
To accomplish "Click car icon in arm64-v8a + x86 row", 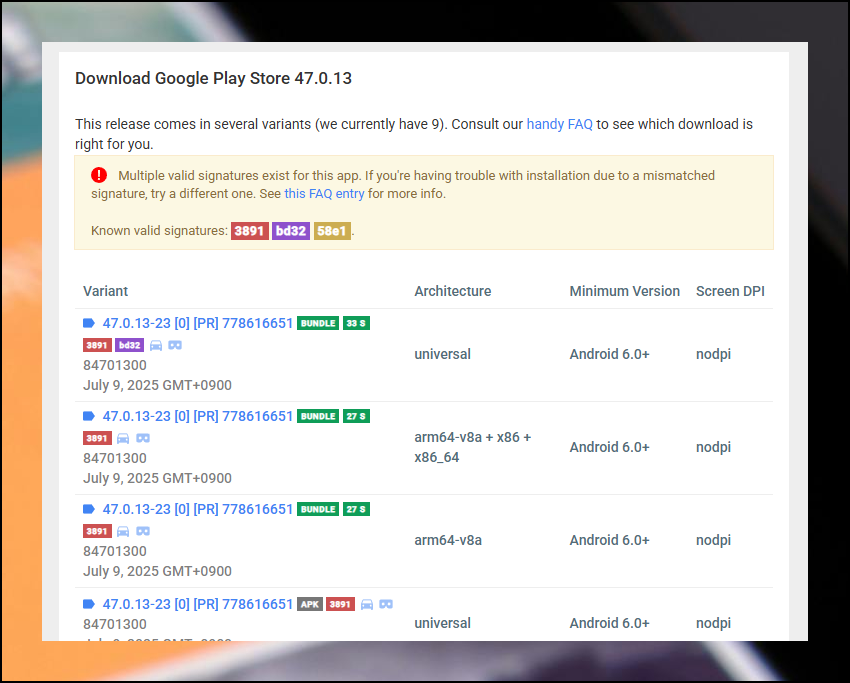I will 123,439.
